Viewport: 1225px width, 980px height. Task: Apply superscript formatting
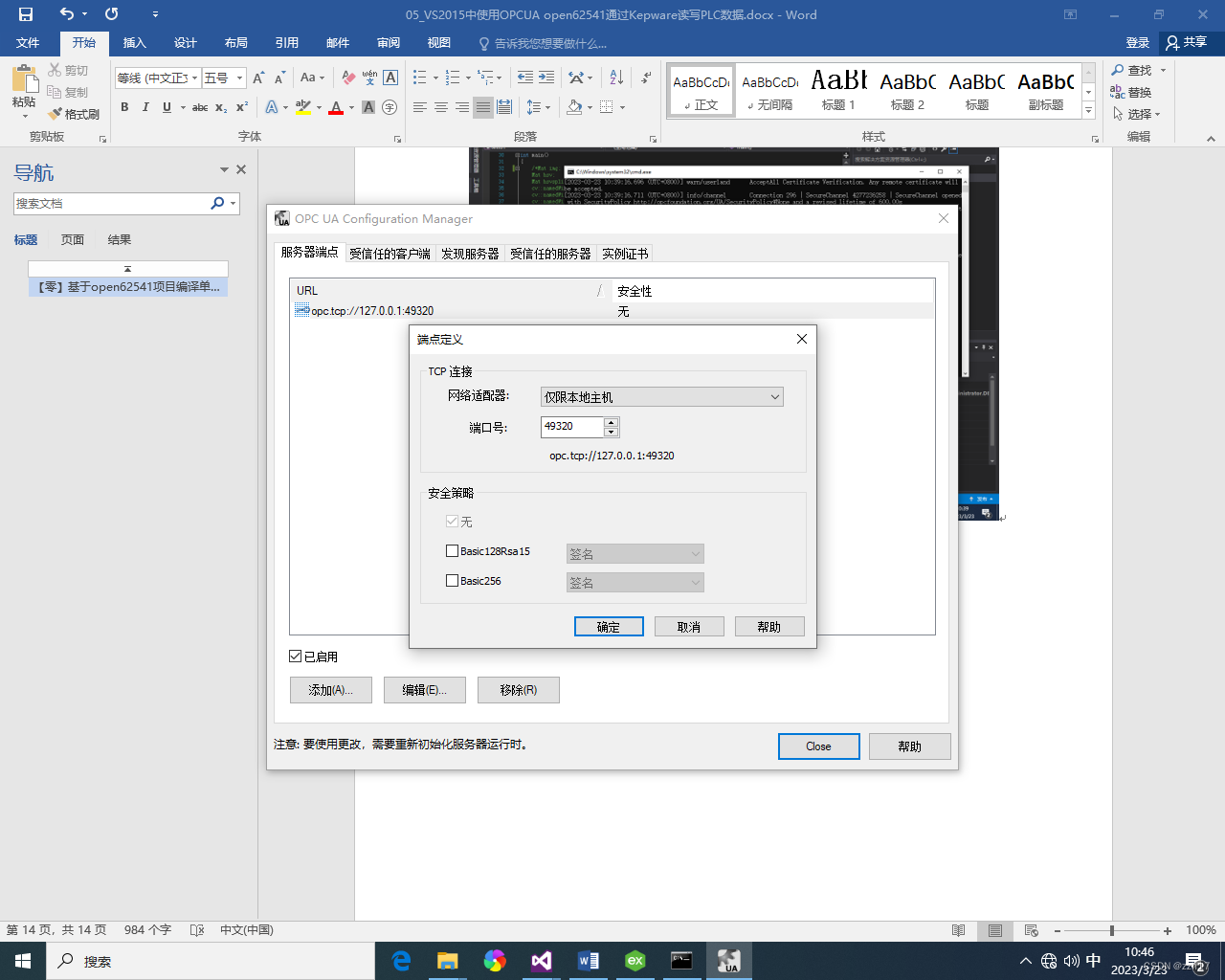coord(242,107)
